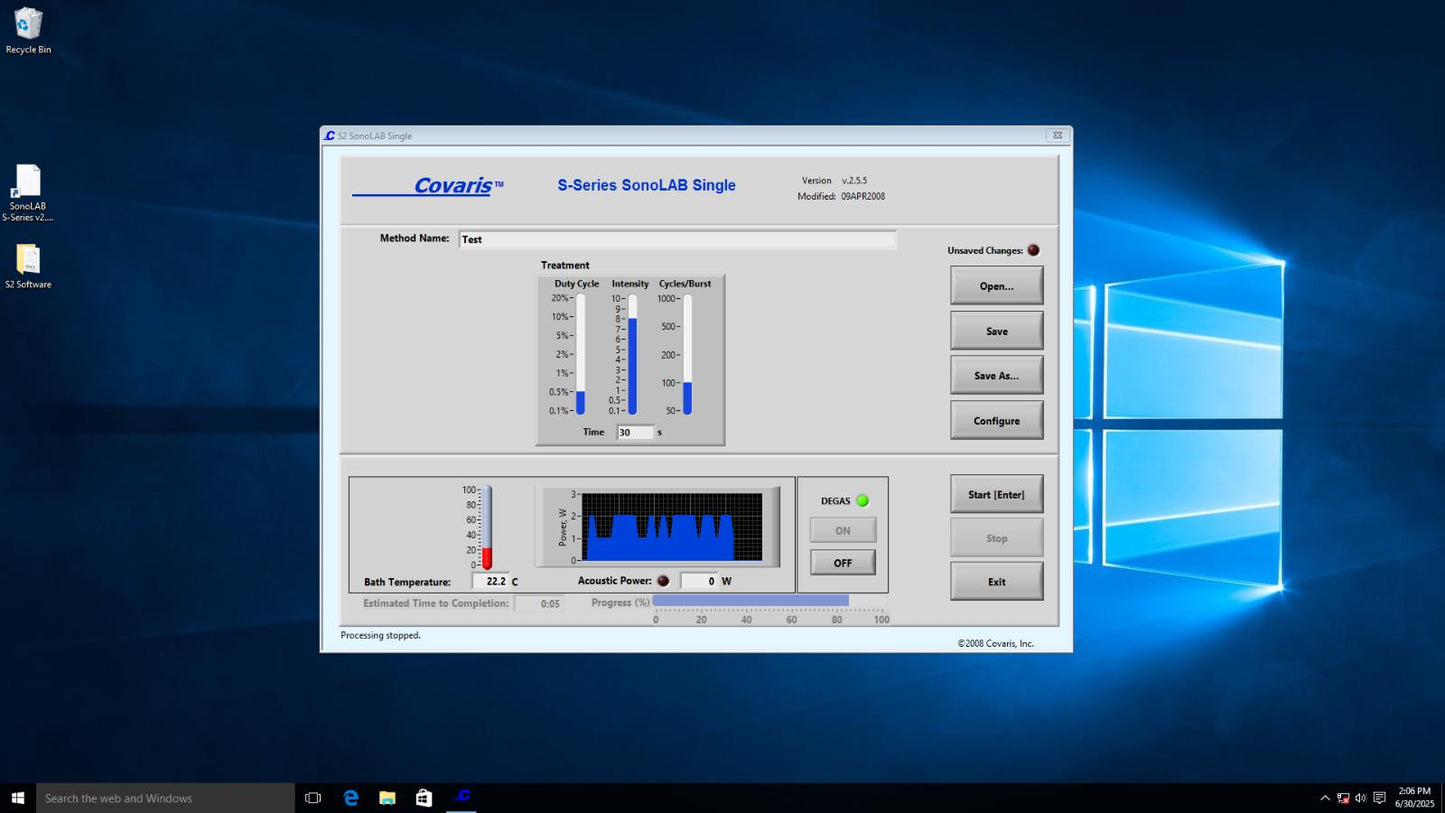
Task: Click the Microsoft Edge taskbar icon
Action: point(351,798)
